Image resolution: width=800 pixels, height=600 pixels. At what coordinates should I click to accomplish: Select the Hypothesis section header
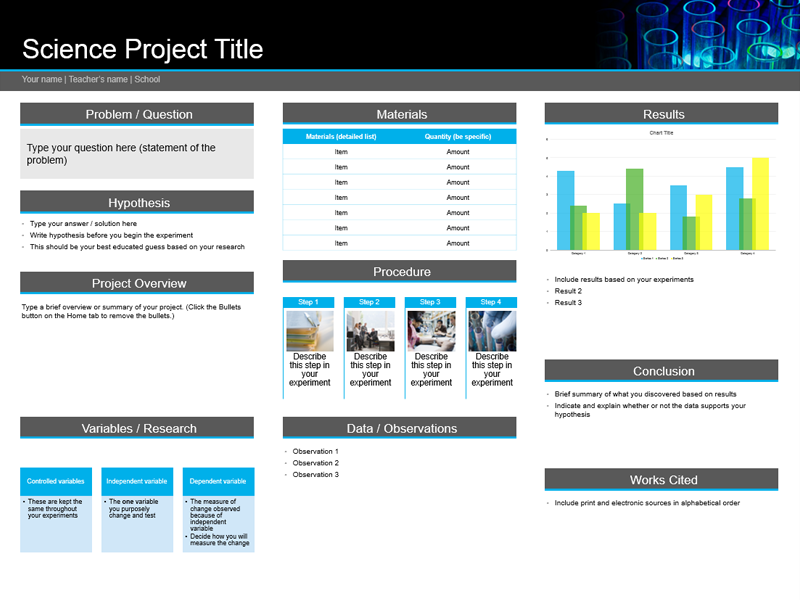pyautogui.click(x=138, y=203)
